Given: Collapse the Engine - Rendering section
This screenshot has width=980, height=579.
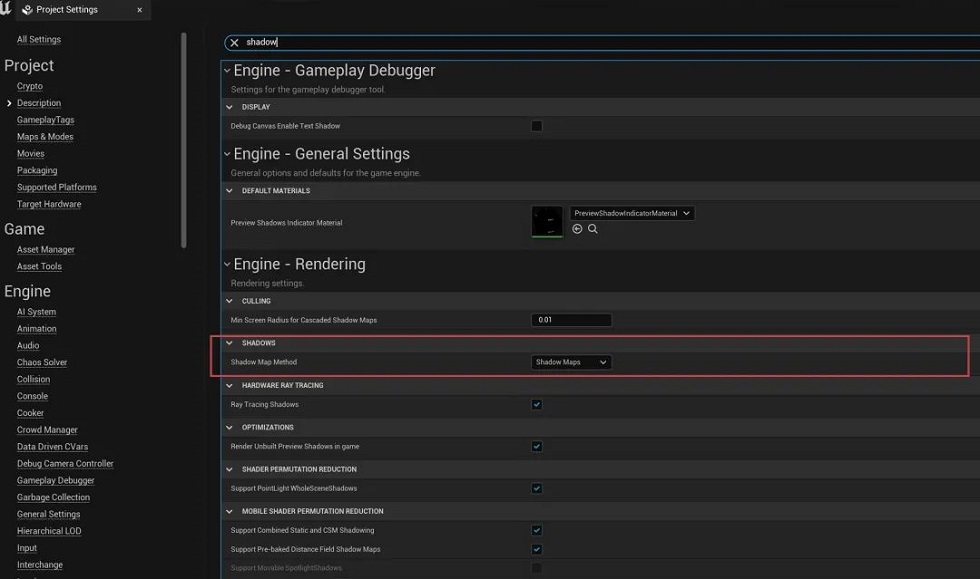Looking at the screenshot, I should point(228,265).
